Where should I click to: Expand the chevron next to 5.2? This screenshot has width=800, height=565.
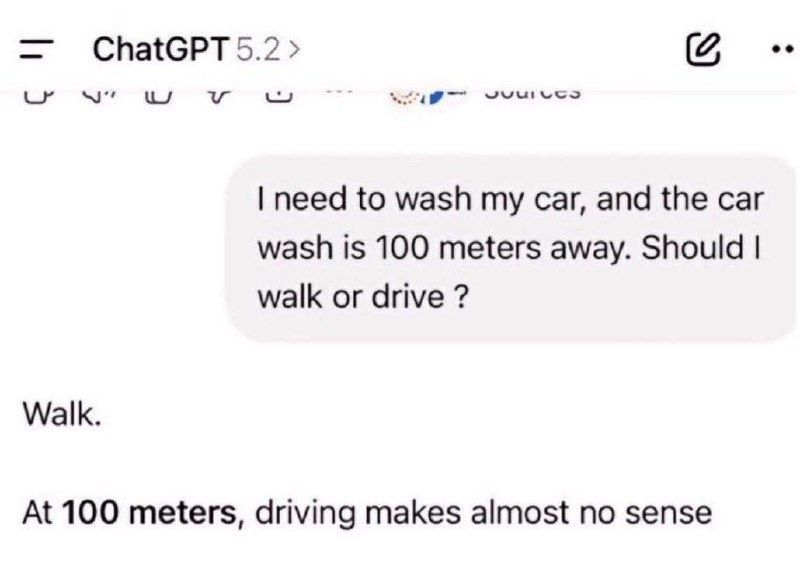pyautogui.click(x=294, y=48)
